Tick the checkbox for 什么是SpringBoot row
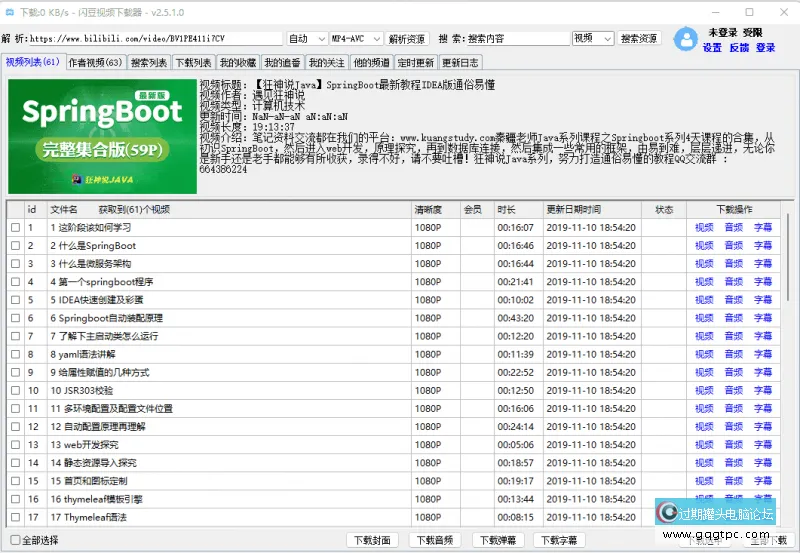The width and height of the screenshot is (800, 553). (x=16, y=245)
